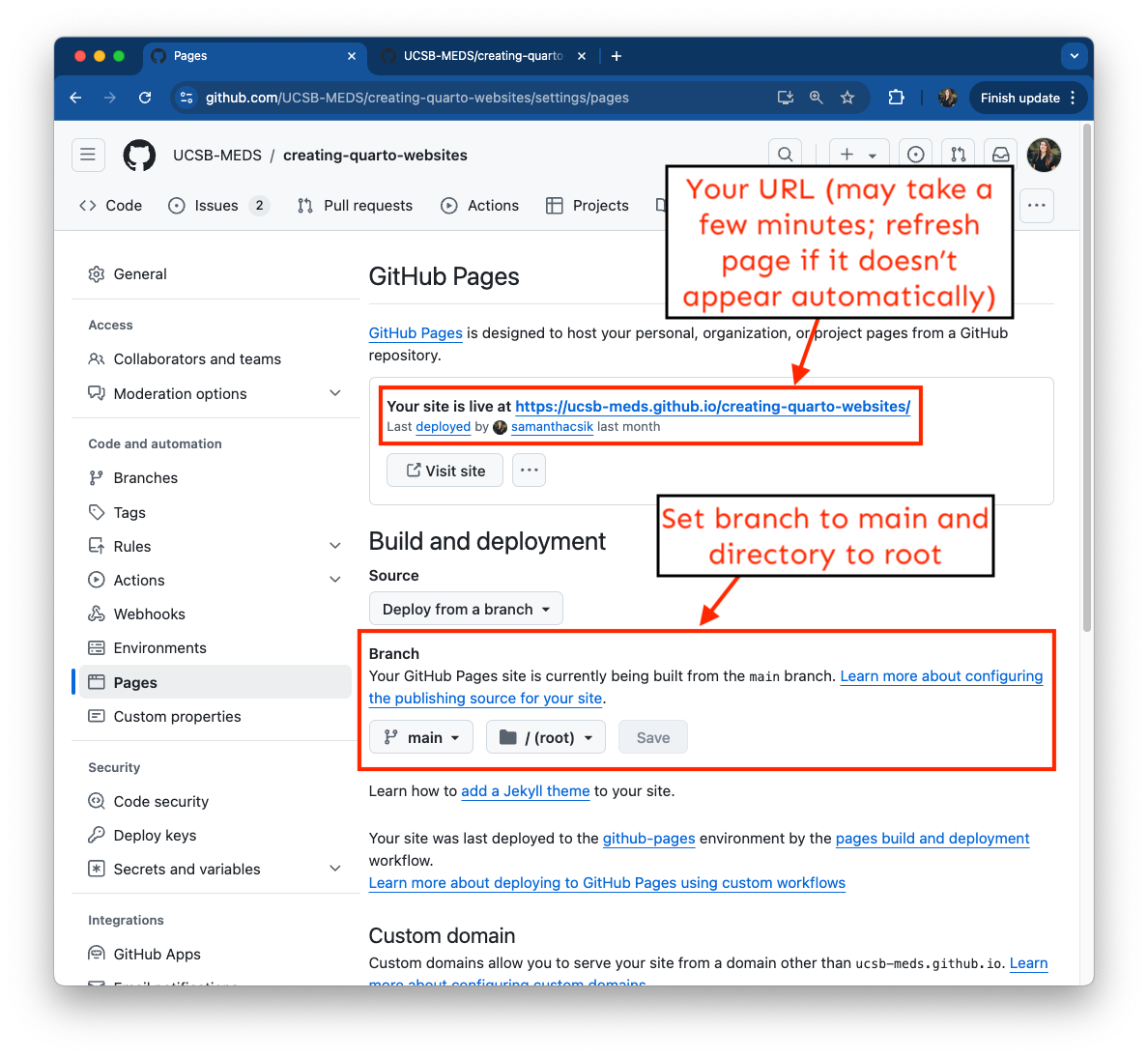Open the hamburger navigation menu
The height and width of the screenshot is (1057, 1148).
[x=88, y=155]
